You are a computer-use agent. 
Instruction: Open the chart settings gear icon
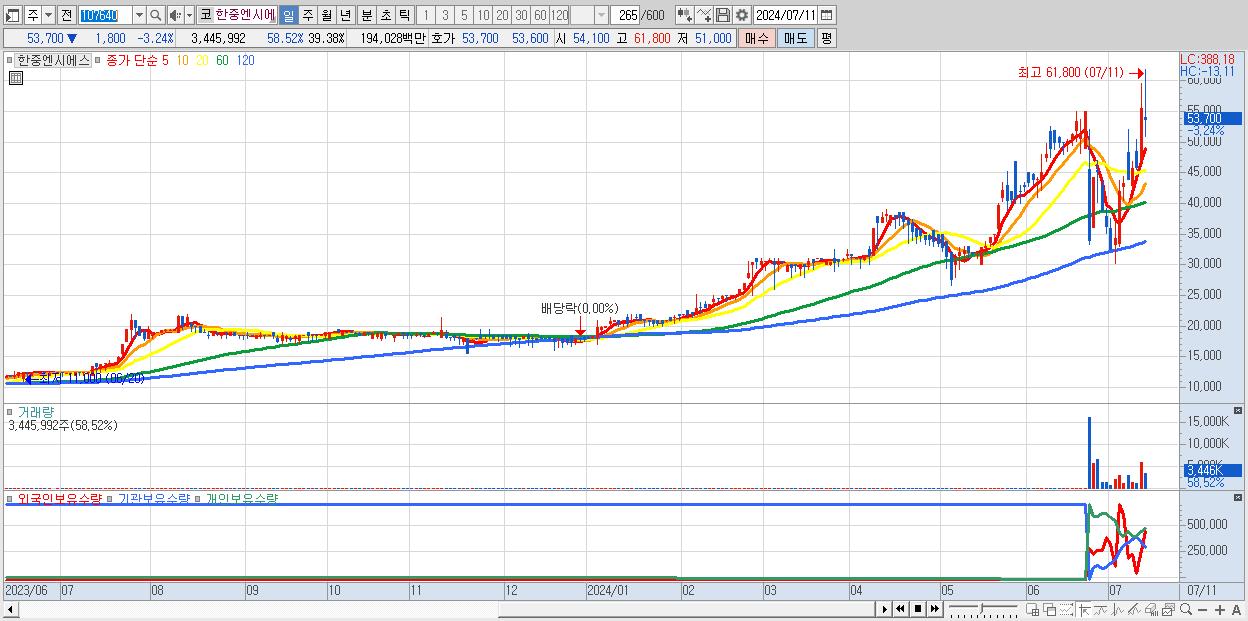coord(742,15)
